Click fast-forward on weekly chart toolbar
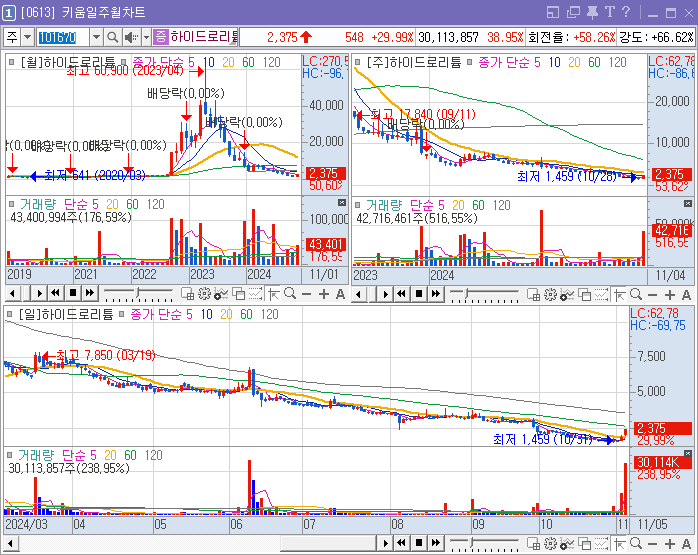The width and height of the screenshot is (698, 555). [x=436, y=294]
